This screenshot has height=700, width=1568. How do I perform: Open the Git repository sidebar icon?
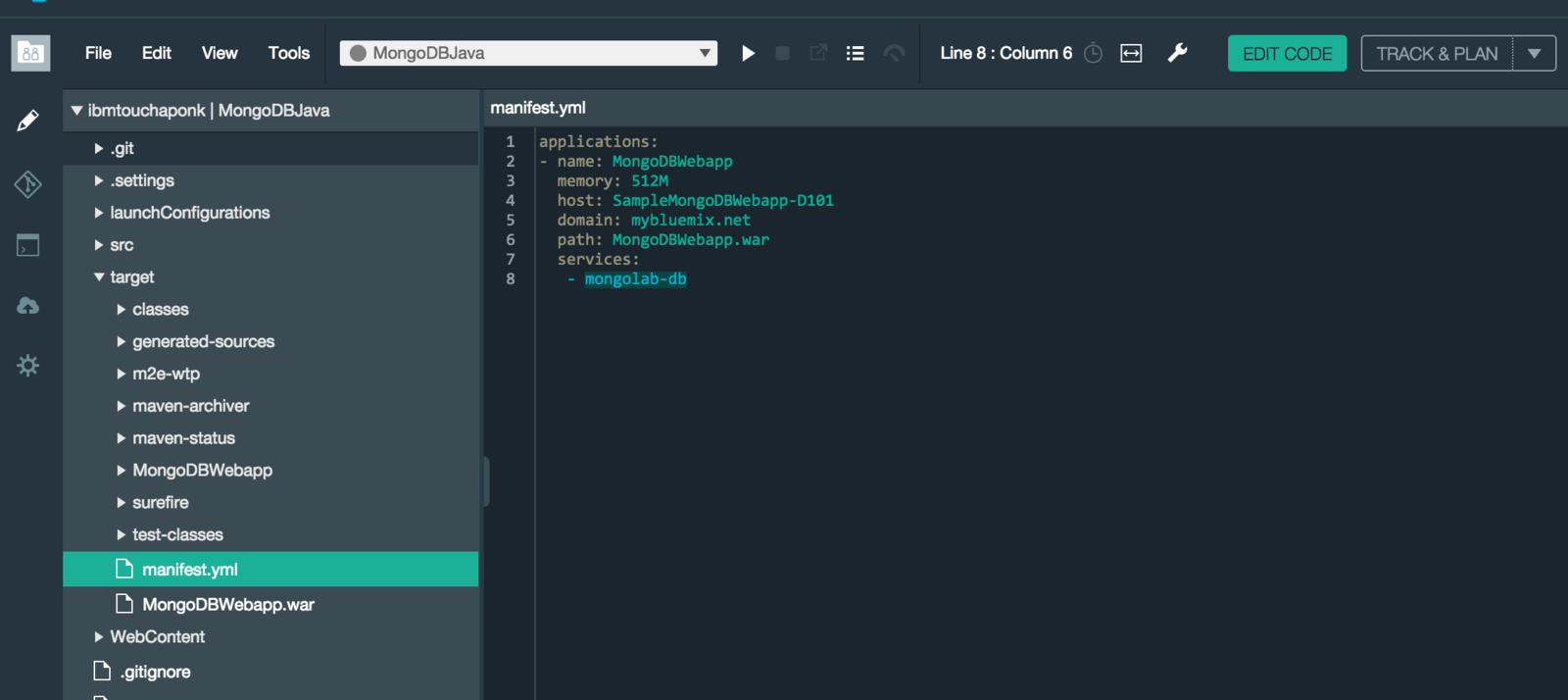(x=27, y=183)
